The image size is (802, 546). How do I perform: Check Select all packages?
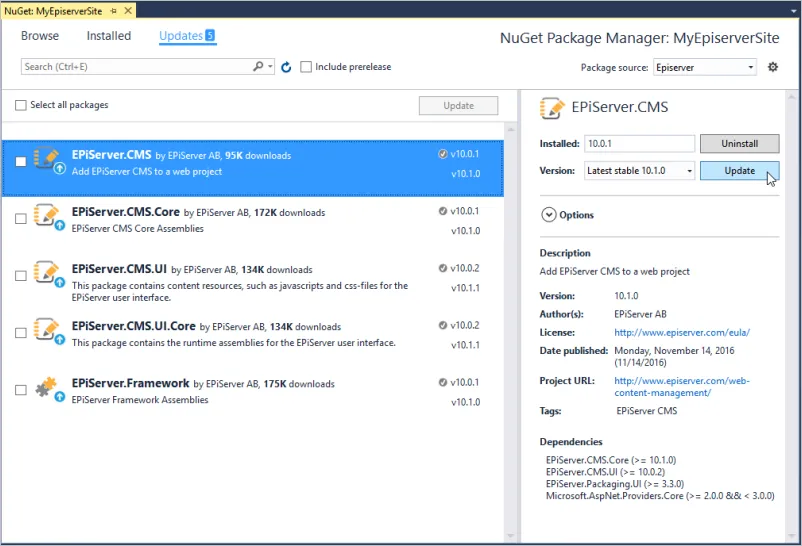20,105
